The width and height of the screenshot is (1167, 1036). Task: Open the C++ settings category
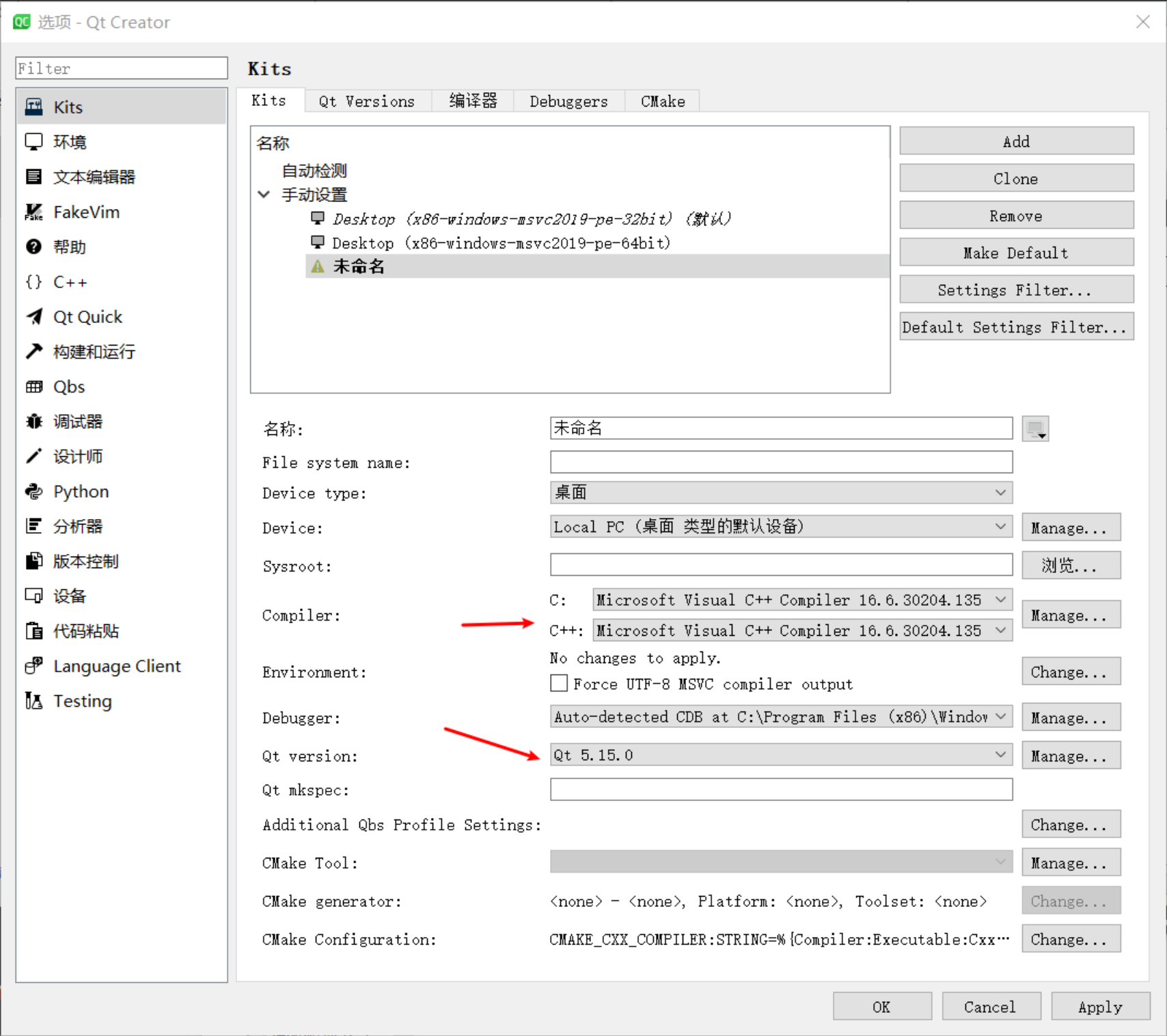(x=121, y=281)
